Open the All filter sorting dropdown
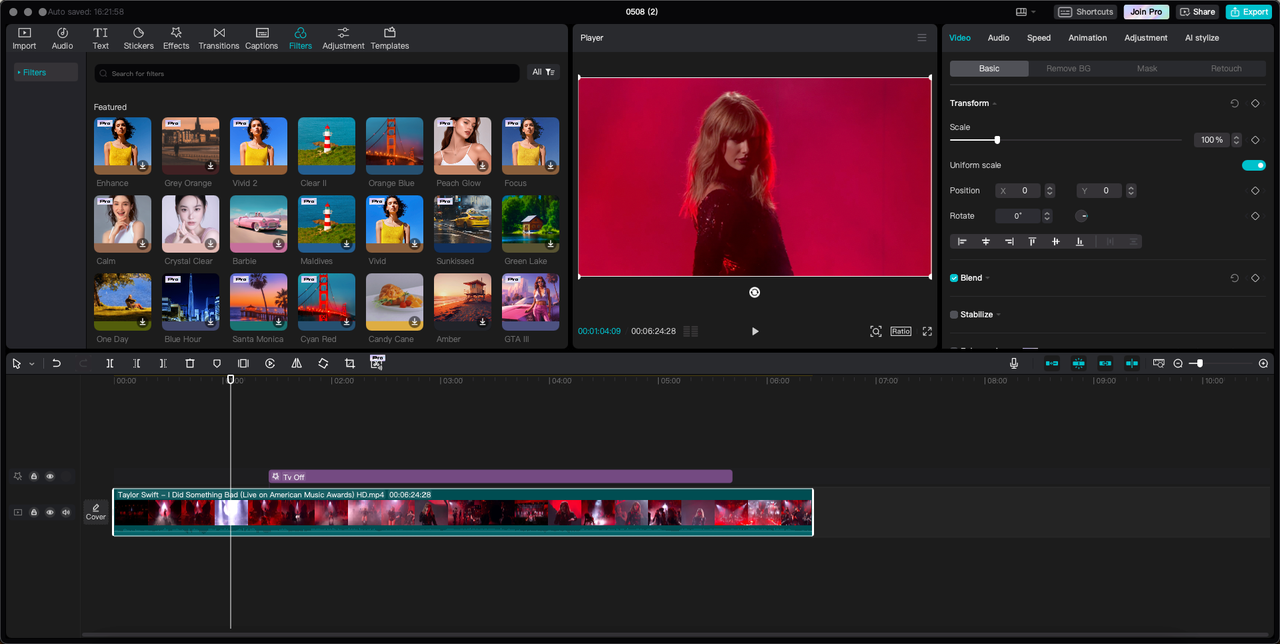The width and height of the screenshot is (1280, 644). click(543, 72)
